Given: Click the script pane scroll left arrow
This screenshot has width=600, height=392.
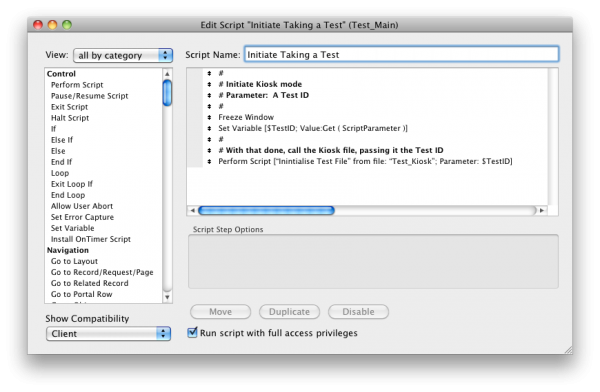Looking at the screenshot, I should point(192,210).
